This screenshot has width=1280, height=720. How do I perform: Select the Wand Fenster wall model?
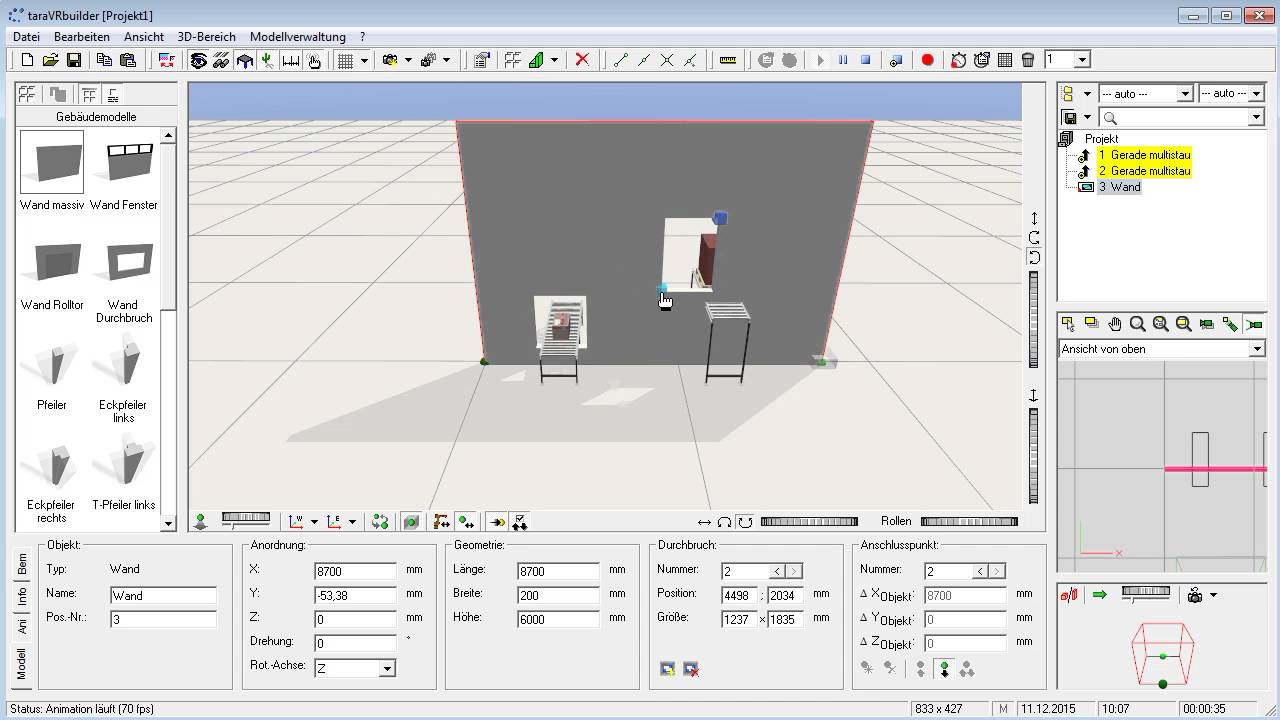123,171
